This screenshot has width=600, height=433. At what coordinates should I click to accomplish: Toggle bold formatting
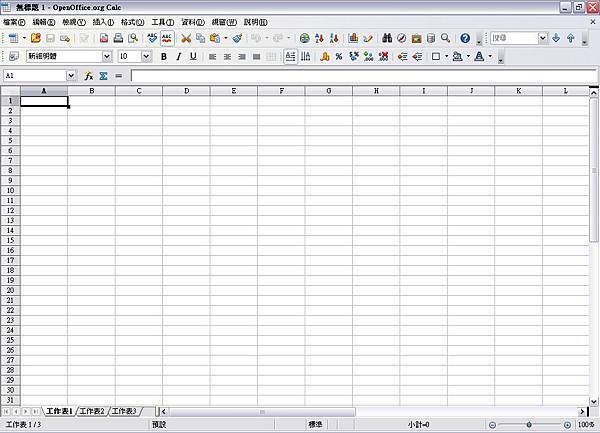[x=164, y=56]
